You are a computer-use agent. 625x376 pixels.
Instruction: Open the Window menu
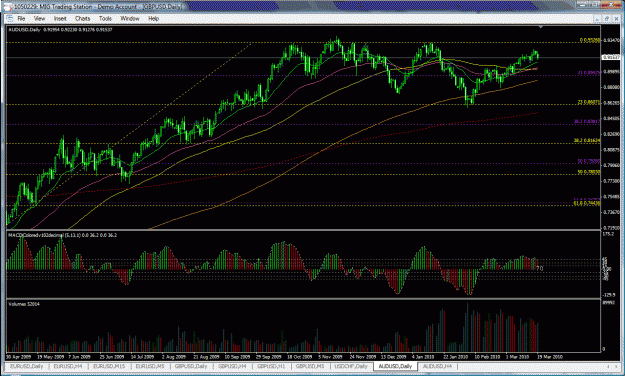pyautogui.click(x=130, y=18)
